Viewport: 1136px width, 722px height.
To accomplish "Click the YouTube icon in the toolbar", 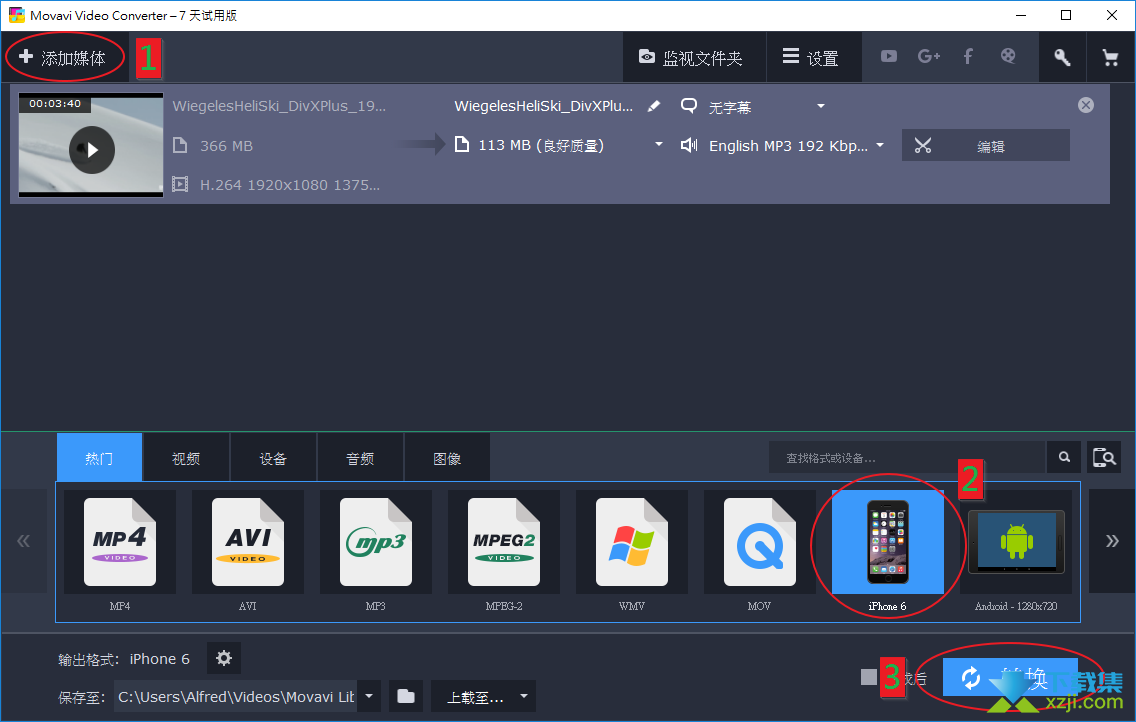I will click(x=889, y=56).
